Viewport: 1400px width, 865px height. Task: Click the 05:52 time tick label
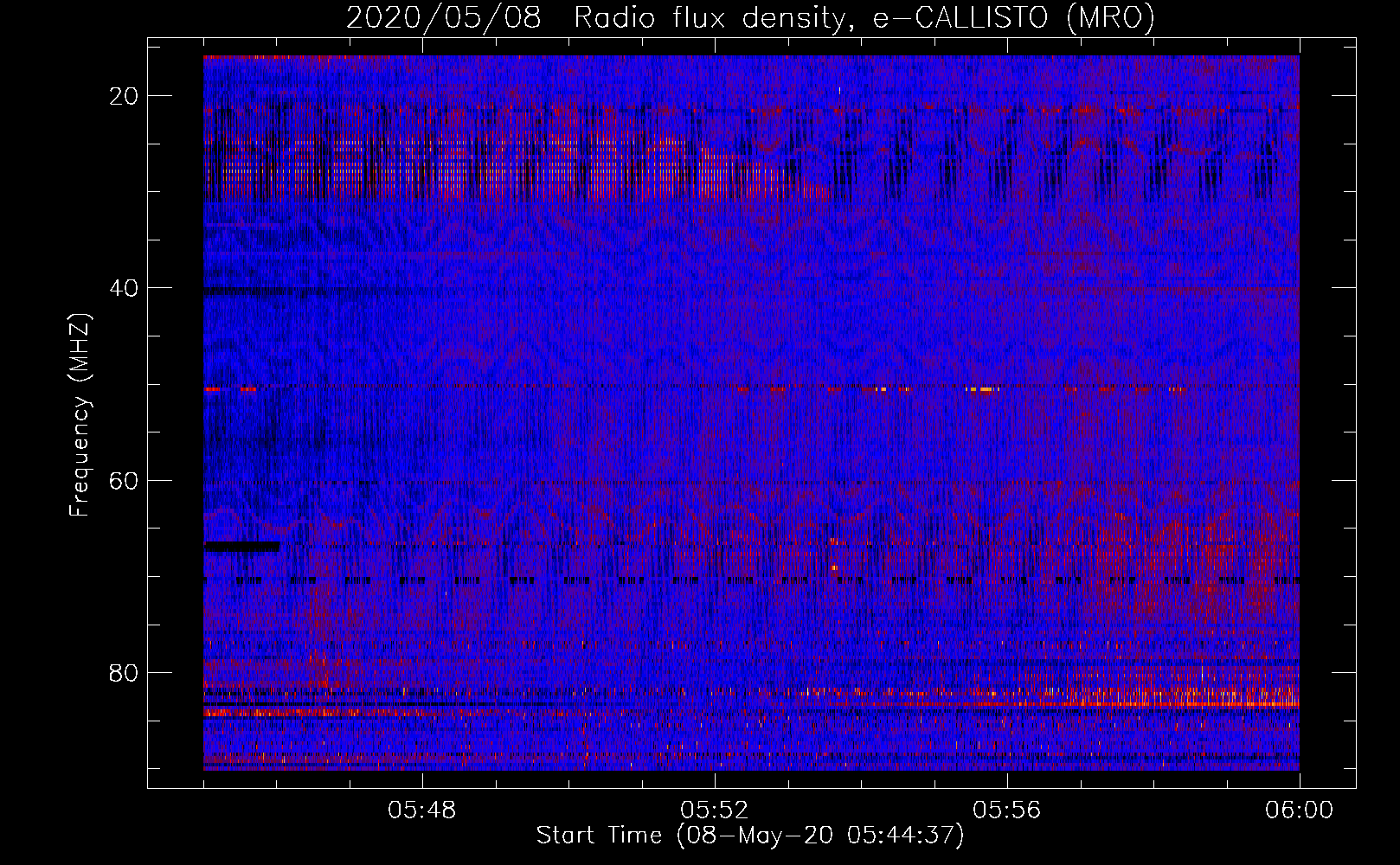tap(715, 811)
